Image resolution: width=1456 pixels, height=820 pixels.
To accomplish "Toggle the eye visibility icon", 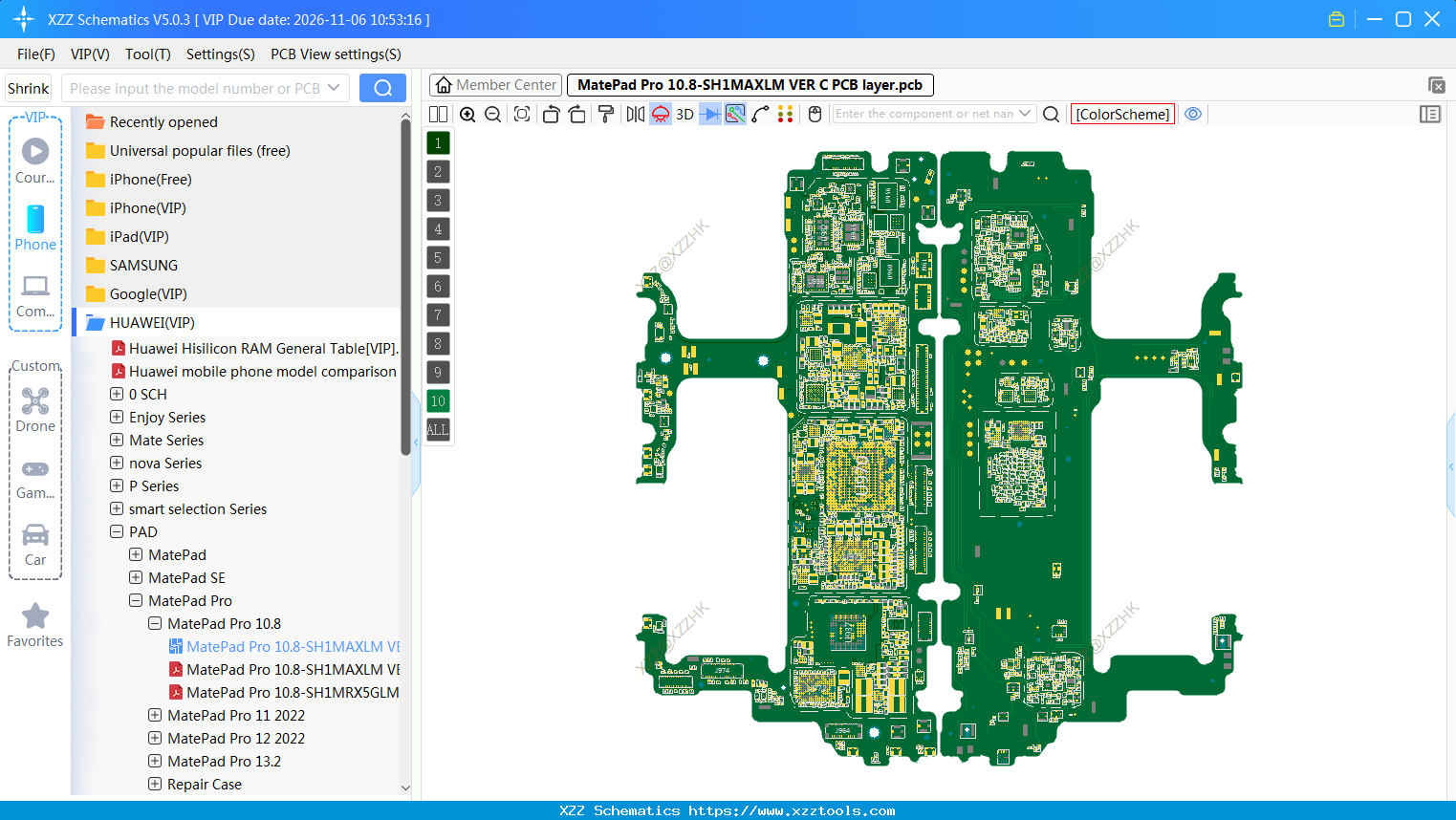I will coord(1193,114).
